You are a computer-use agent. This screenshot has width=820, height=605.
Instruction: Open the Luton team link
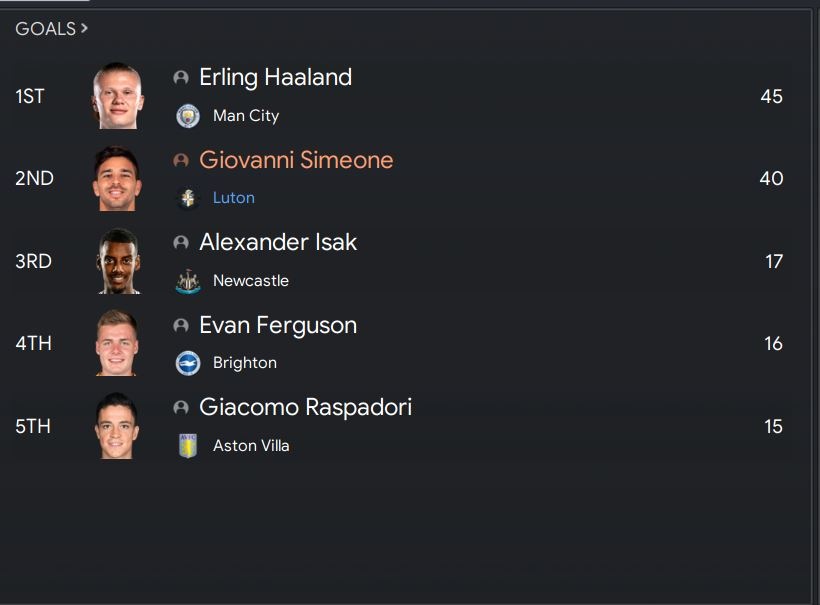coord(234,198)
